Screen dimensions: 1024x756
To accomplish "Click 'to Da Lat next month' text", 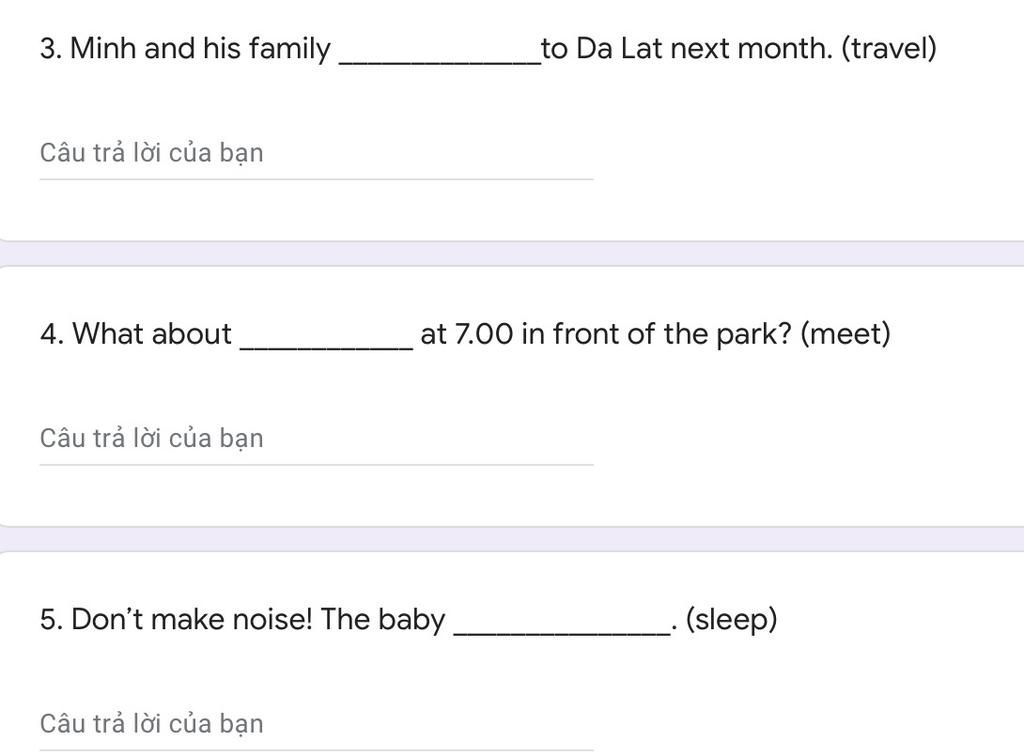I will point(686,49).
